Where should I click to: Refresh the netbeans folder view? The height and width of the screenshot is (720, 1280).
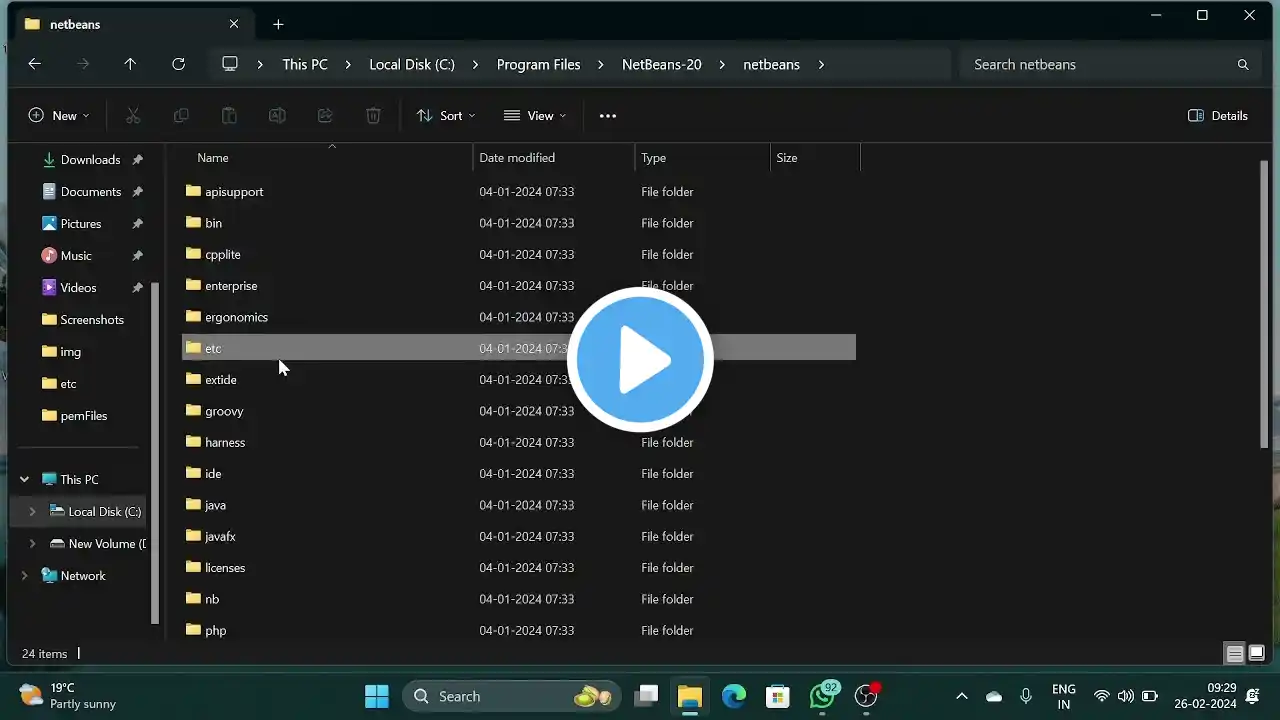pyautogui.click(x=178, y=64)
